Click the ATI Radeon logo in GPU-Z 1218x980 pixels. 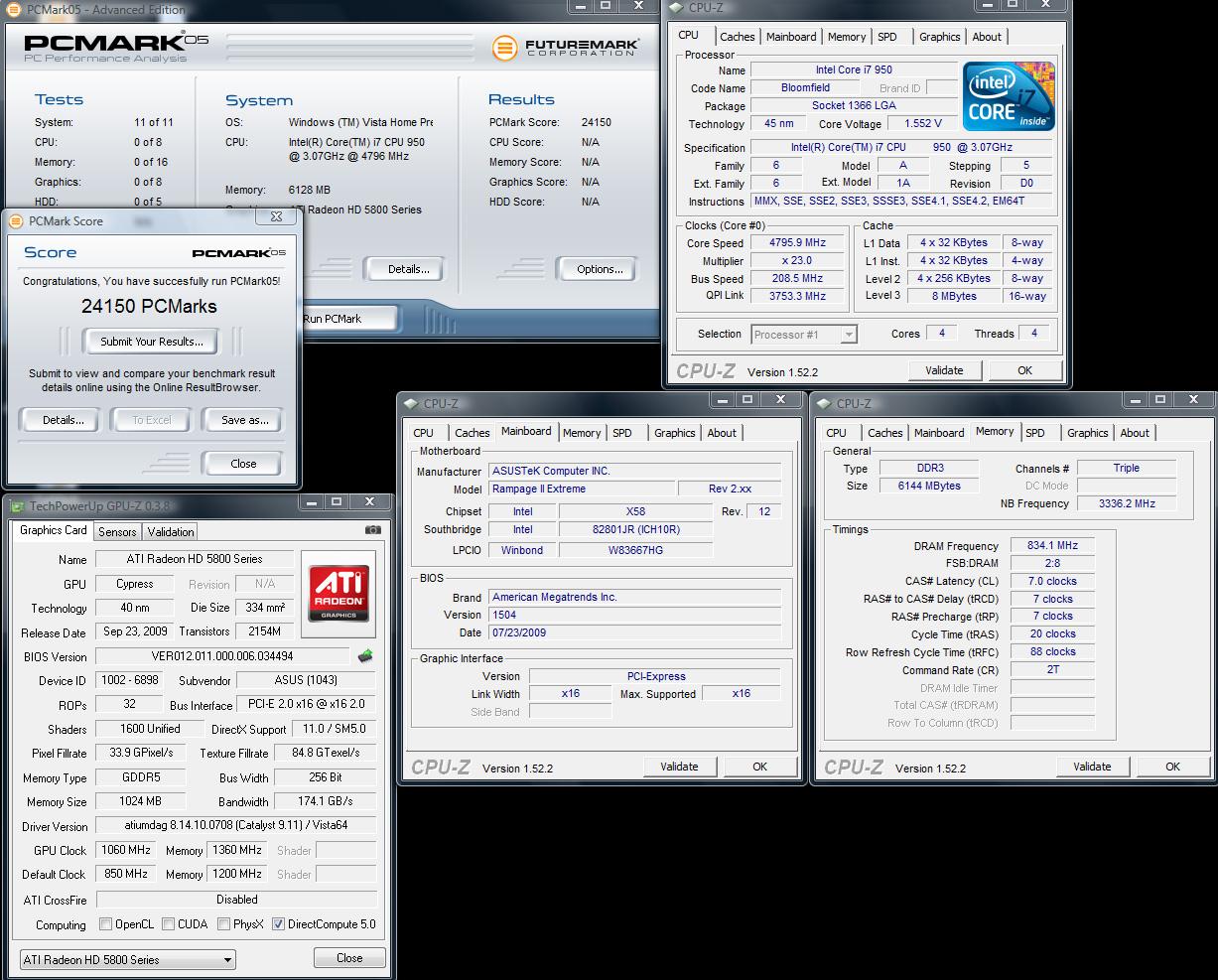tap(338, 595)
